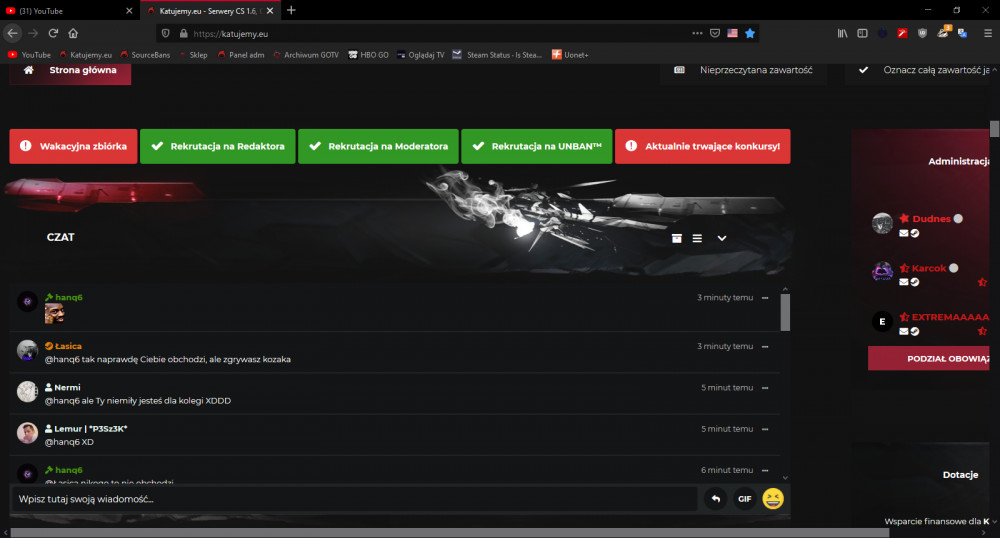The width and height of the screenshot is (1000, 538).
Task: Click the chat reply arrow button
Action: (716, 499)
